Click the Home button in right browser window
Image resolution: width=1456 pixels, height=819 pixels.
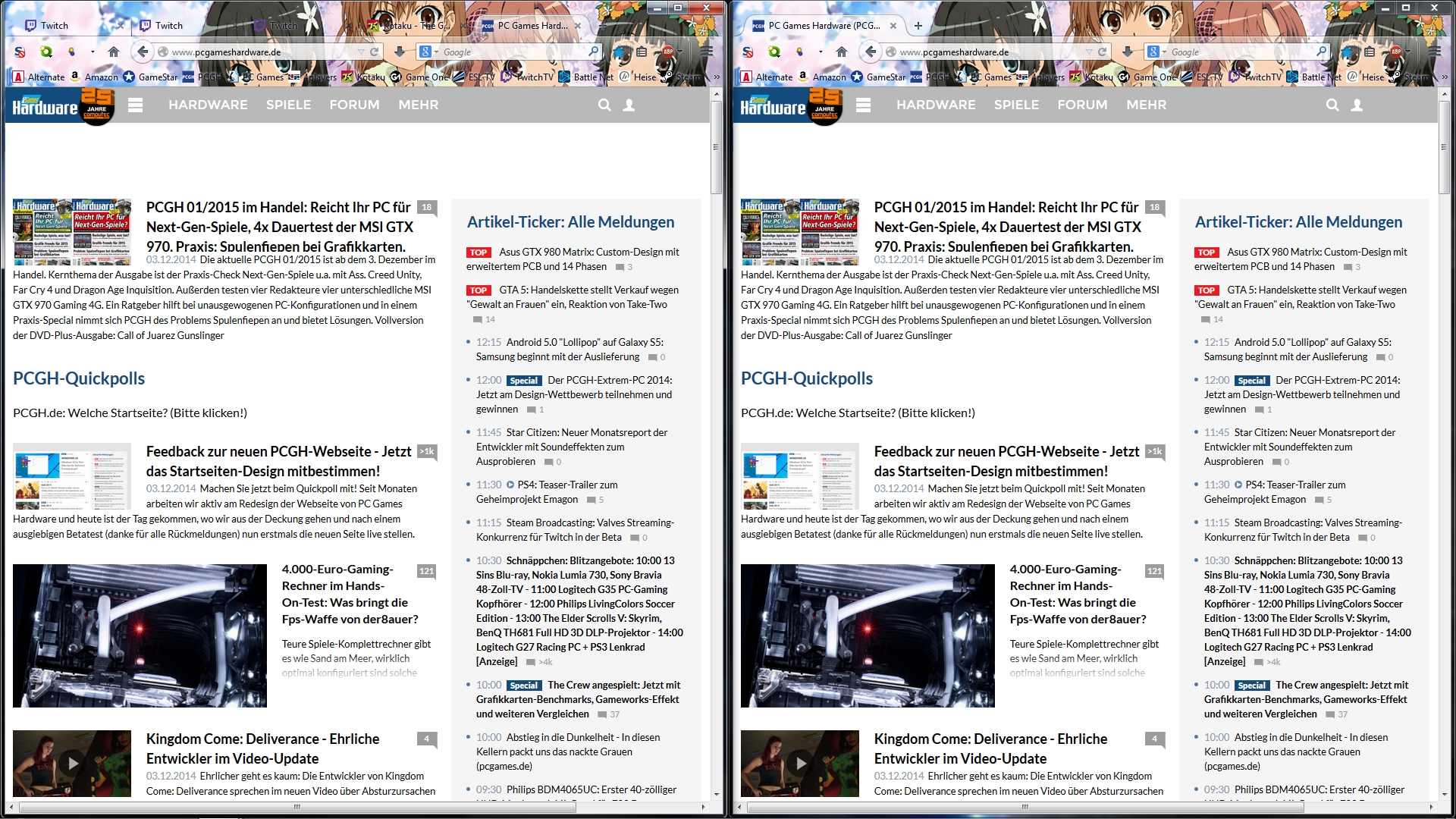pos(842,52)
